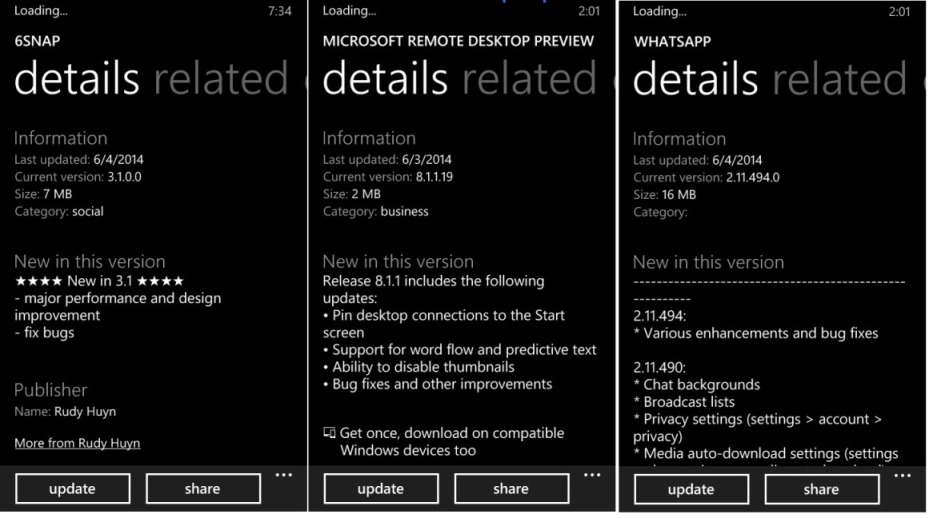Open More from Rudy Huyn link
The width and height of the screenshot is (933, 518).
coord(77,443)
